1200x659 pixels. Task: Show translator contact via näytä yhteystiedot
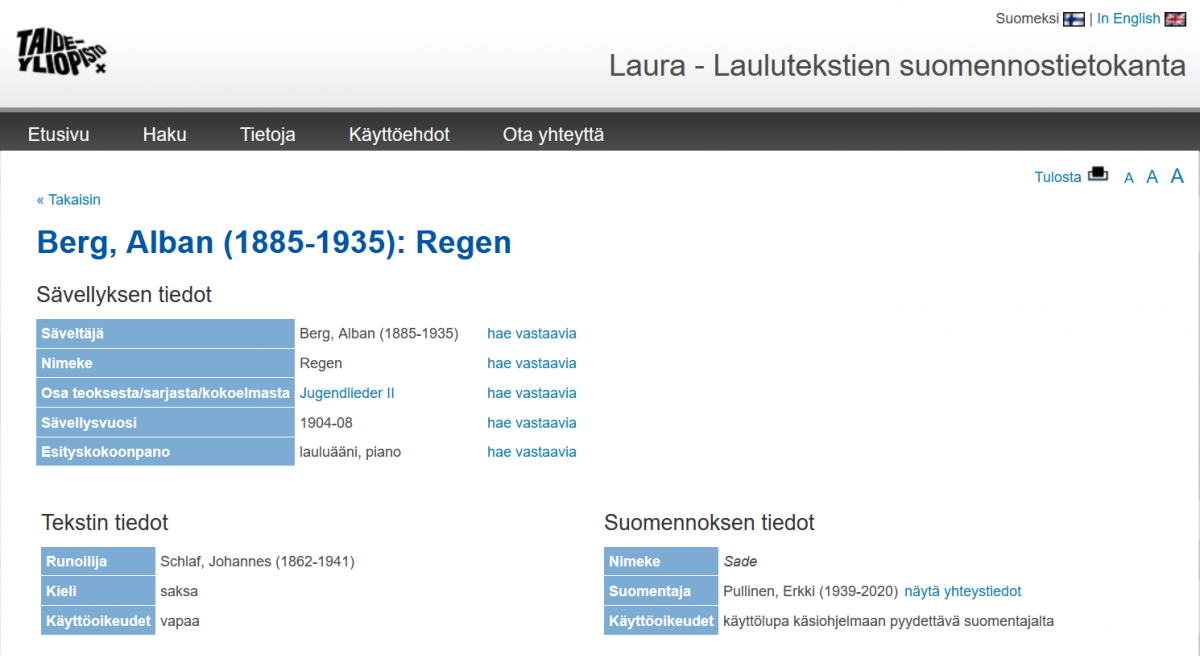tap(962, 591)
